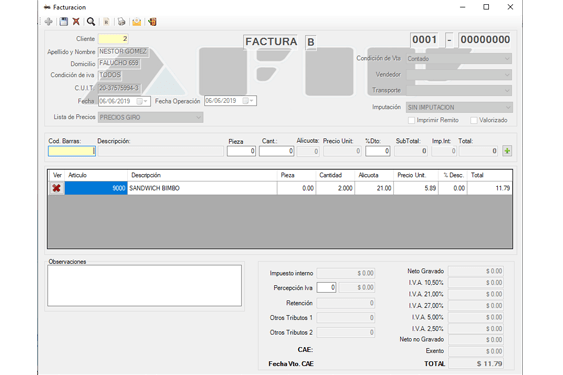Maximize the Facturacion window
The height and width of the screenshot is (375, 563).
(486, 7)
